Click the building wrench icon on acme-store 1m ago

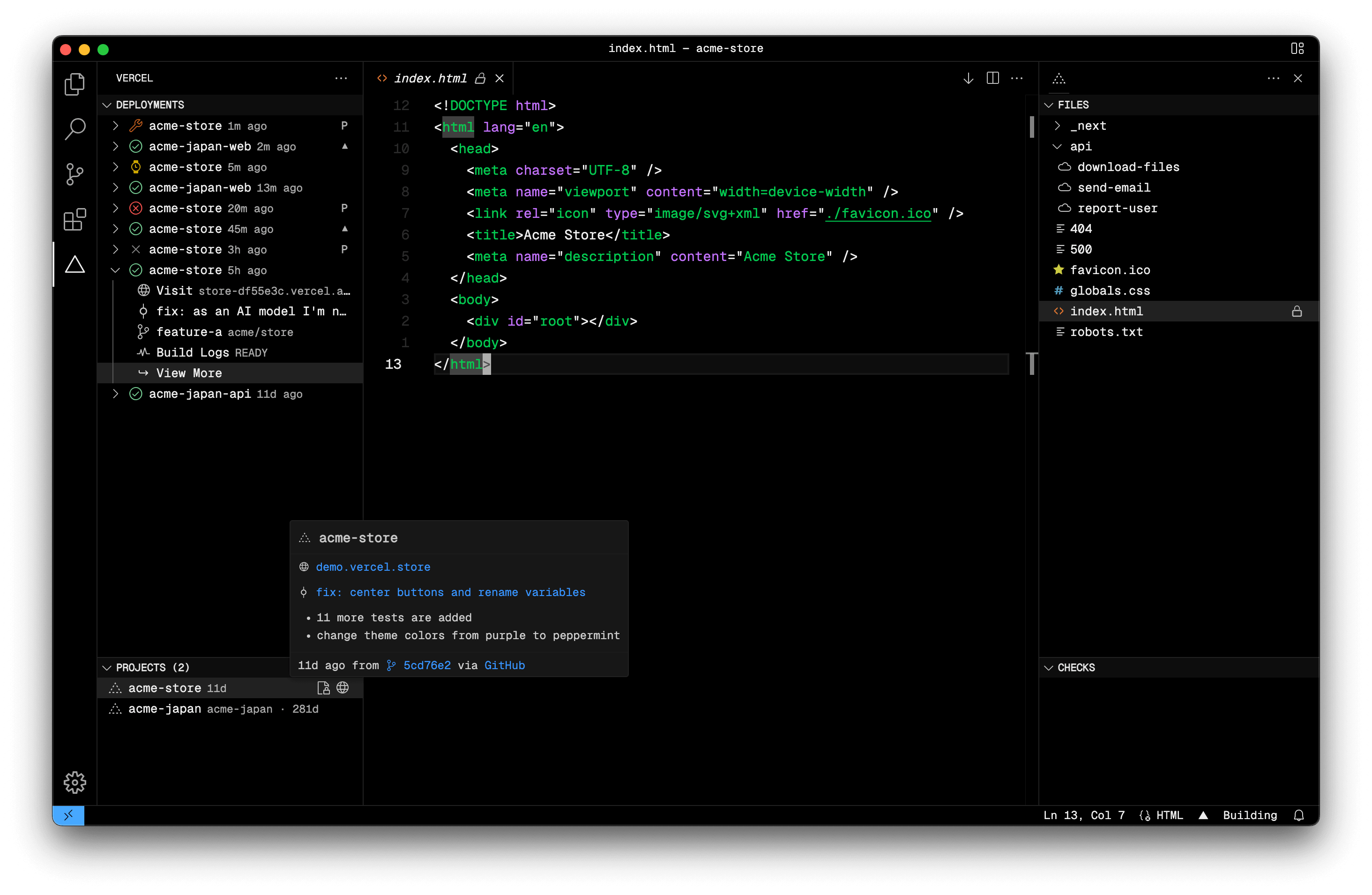tap(135, 126)
